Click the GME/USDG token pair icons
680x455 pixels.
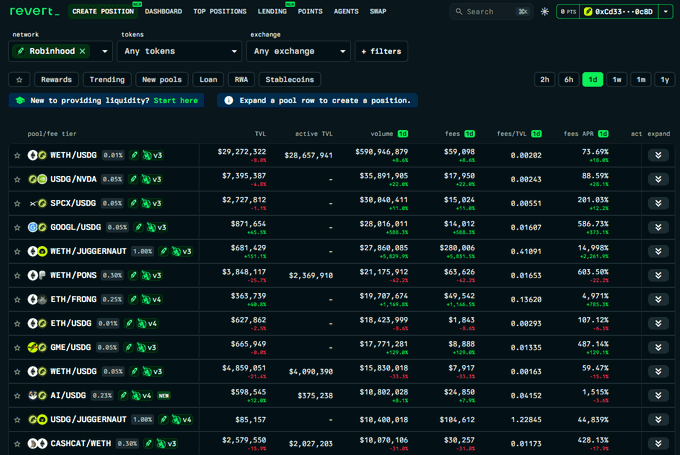tap(37, 347)
